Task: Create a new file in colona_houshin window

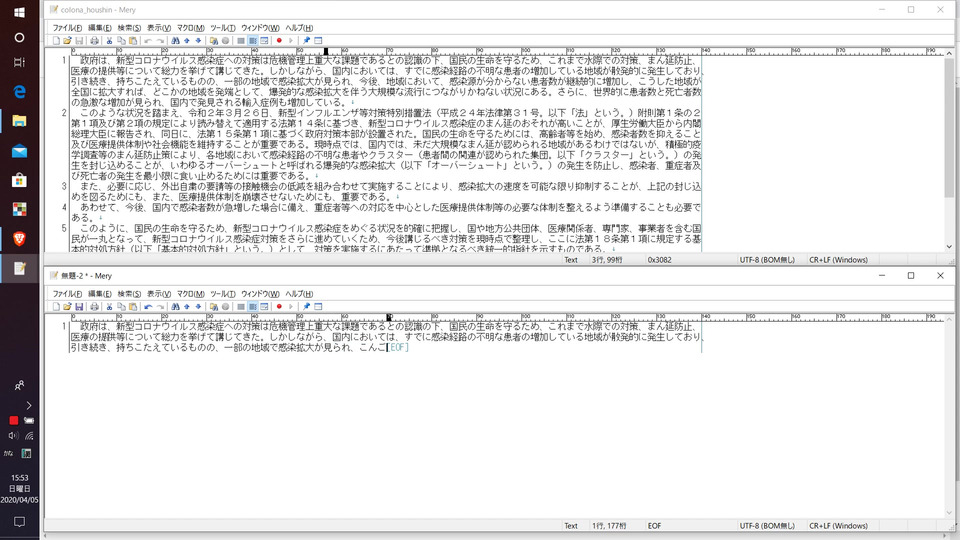Action: click(56, 41)
